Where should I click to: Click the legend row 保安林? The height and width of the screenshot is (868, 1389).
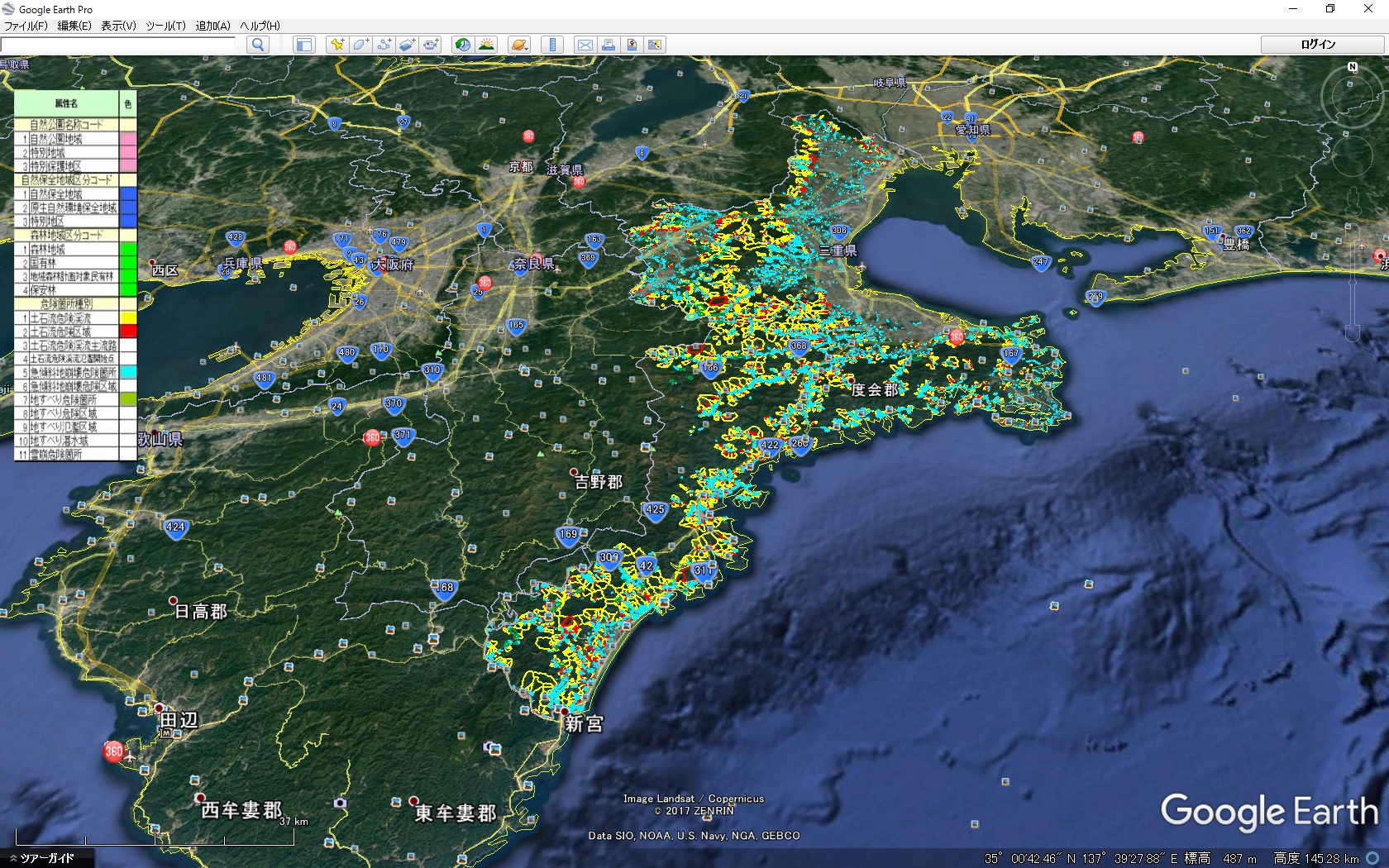point(66,290)
